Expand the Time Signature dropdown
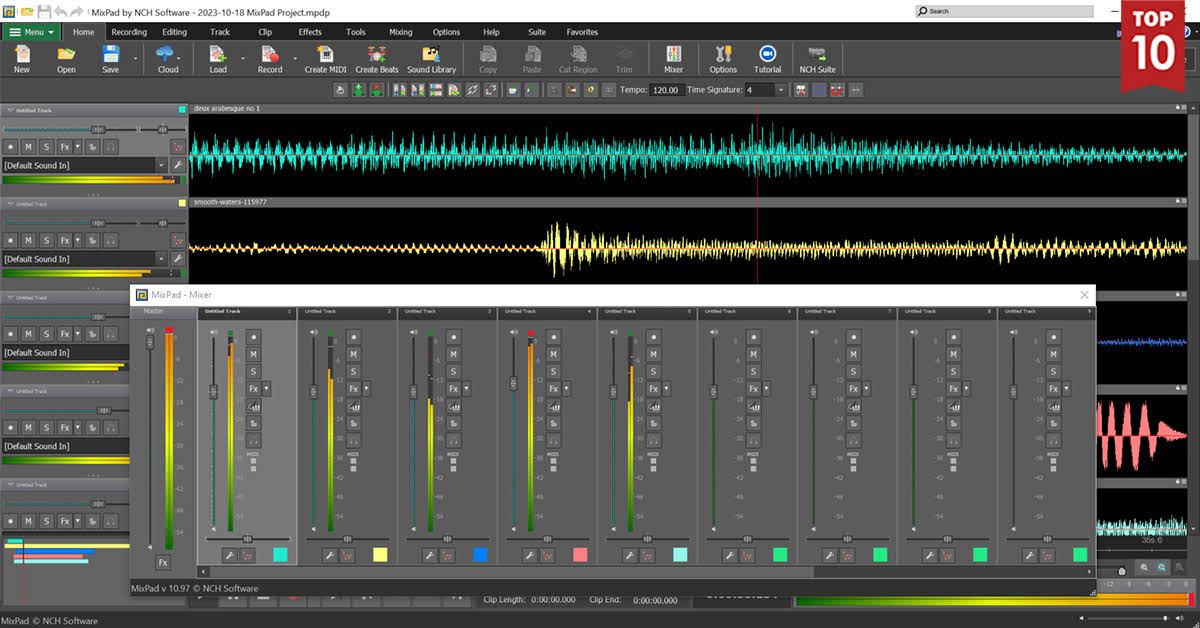 point(780,90)
